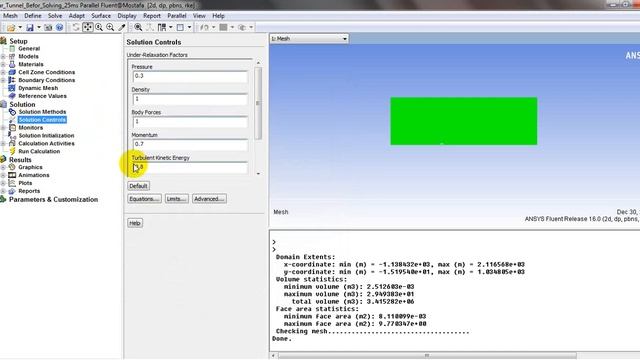Click the Cell Zone Conditions icon
This screenshot has height=360, width=640.
[x=12, y=72]
